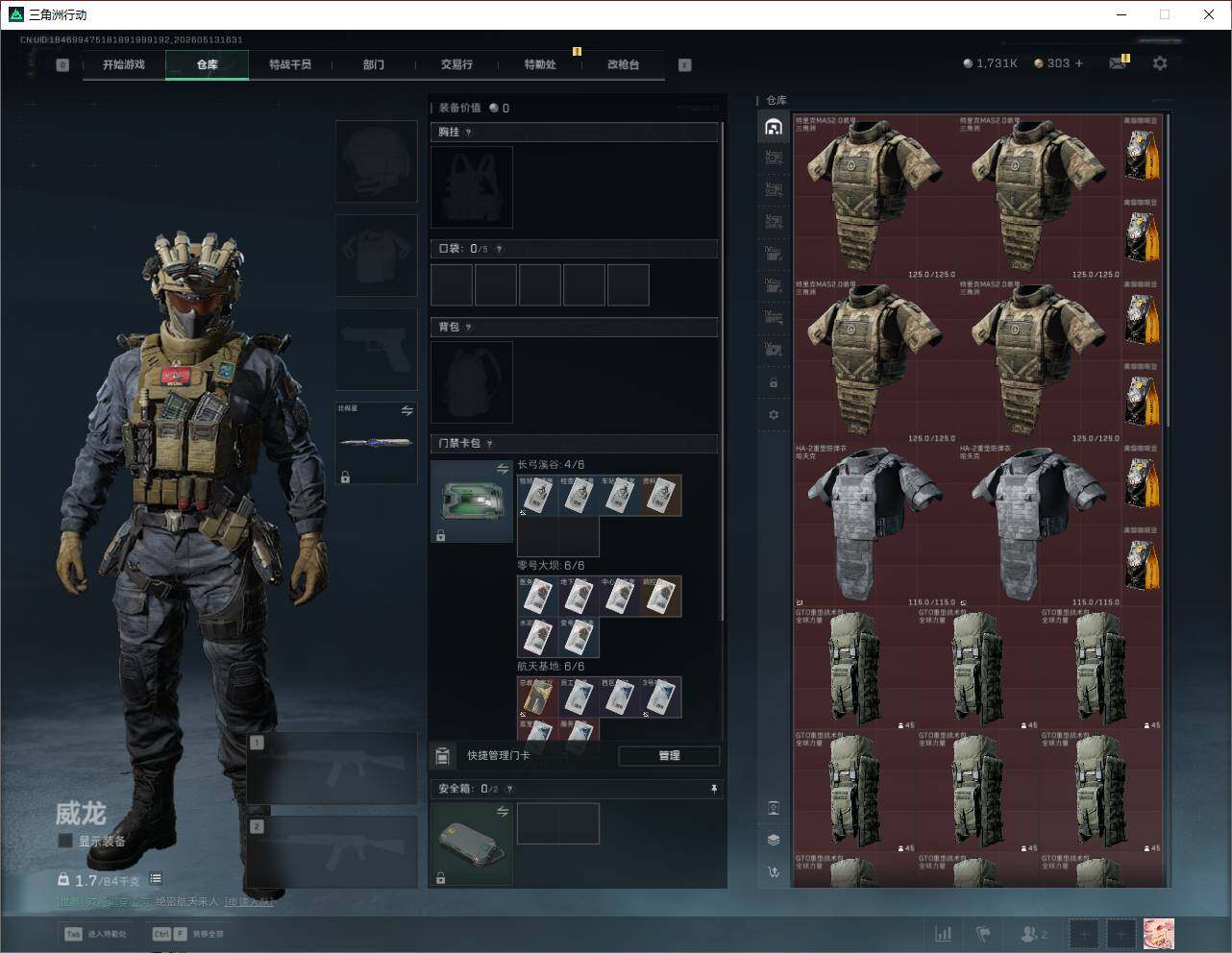
Task: Click the help icon next to 背包
Action: pos(468,328)
